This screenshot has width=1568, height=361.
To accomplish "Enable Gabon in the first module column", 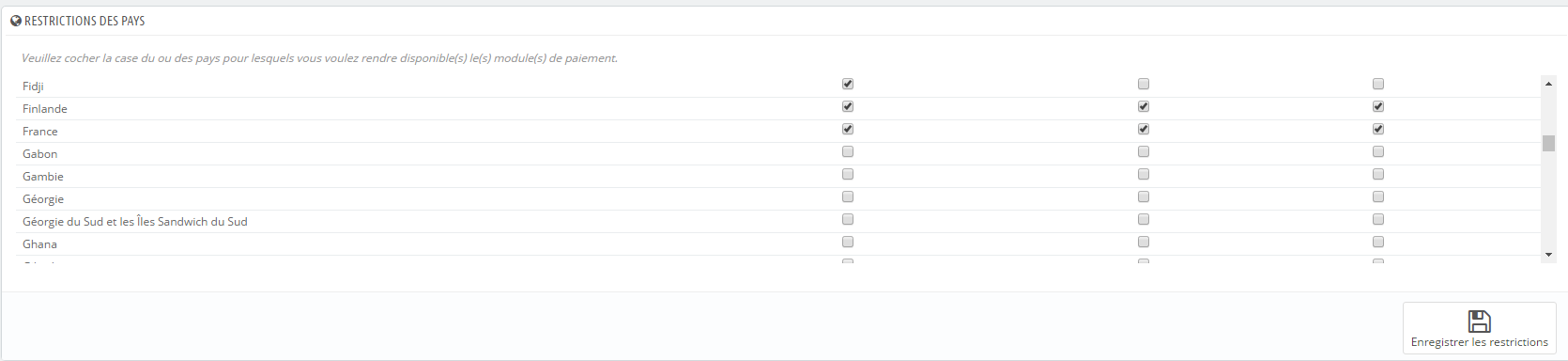I will (848, 151).
